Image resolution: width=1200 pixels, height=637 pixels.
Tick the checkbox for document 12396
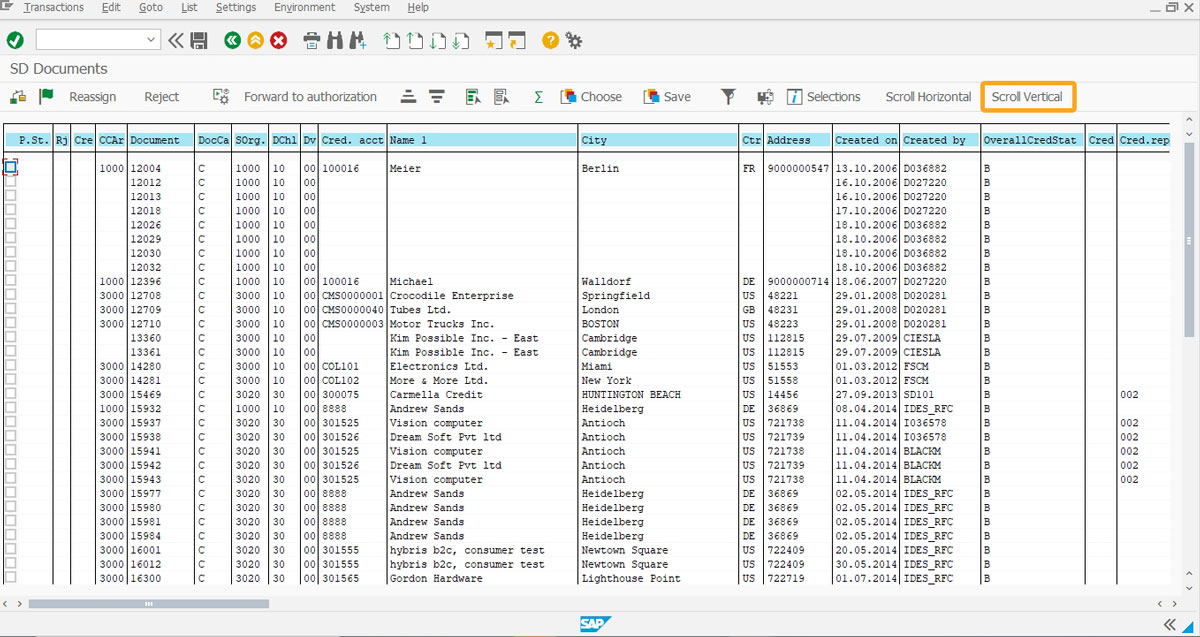[x=11, y=281]
